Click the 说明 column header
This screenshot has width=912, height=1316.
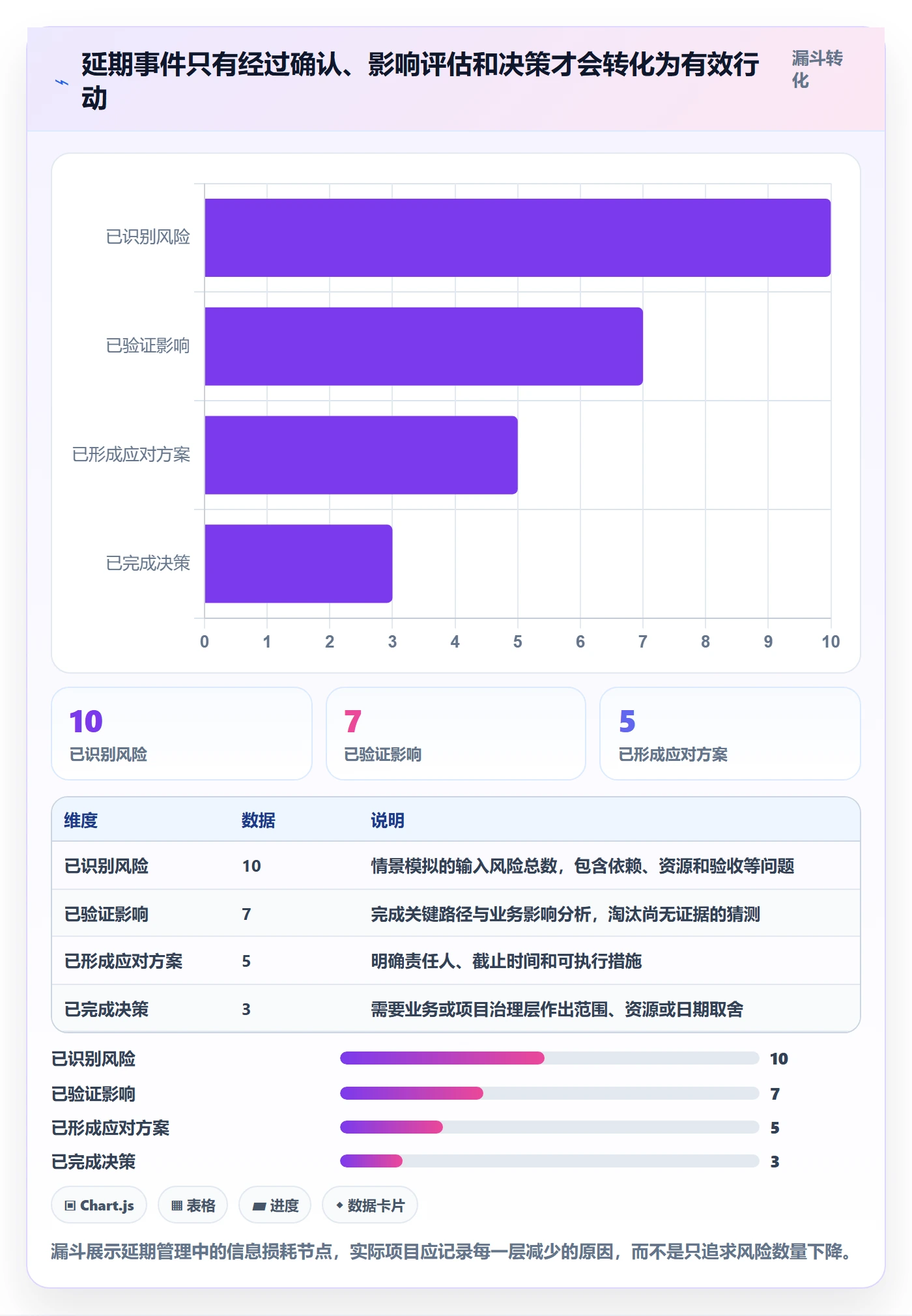388,820
